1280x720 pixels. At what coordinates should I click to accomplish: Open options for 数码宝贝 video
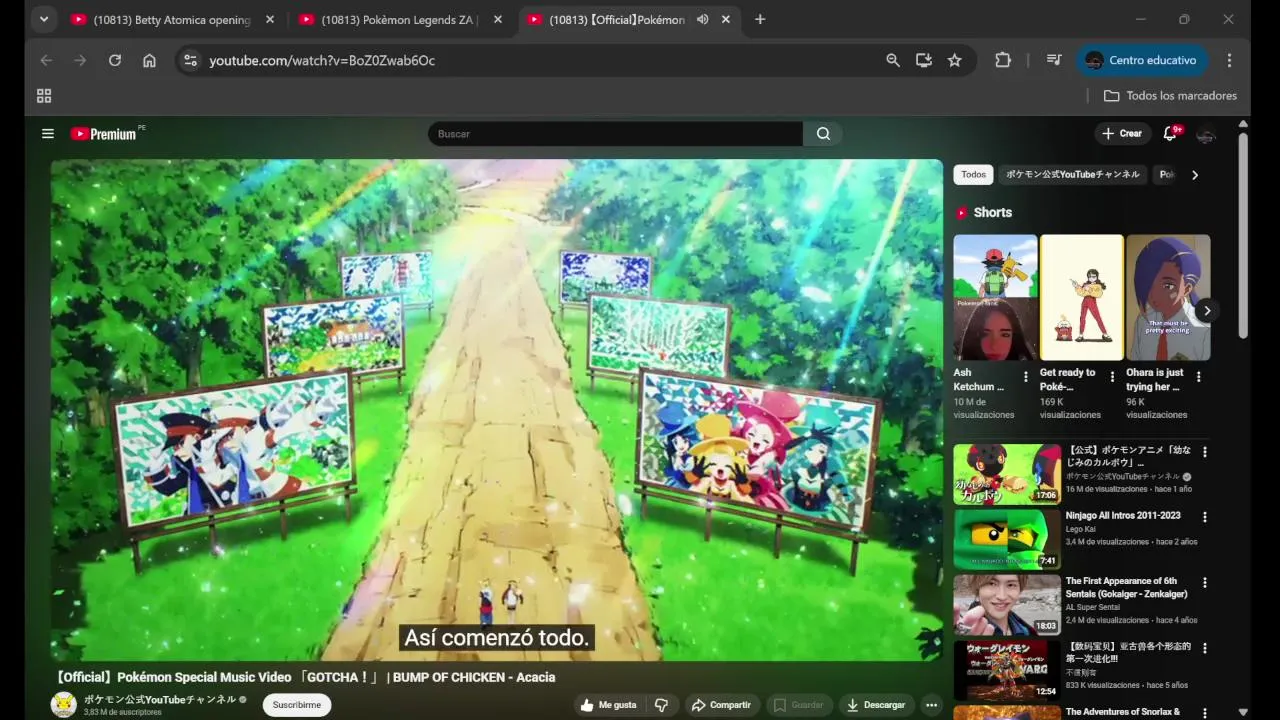[x=1205, y=649]
